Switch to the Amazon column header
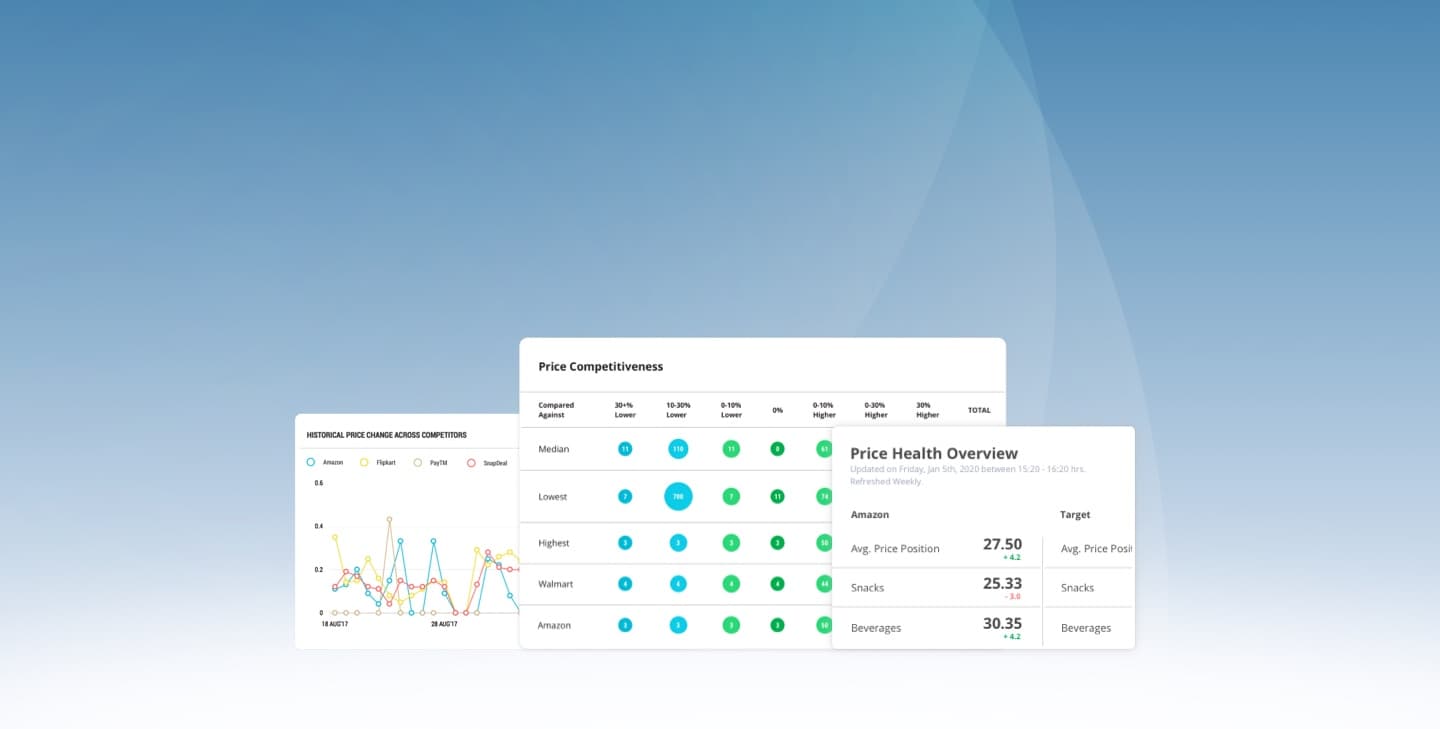 [x=869, y=514]
